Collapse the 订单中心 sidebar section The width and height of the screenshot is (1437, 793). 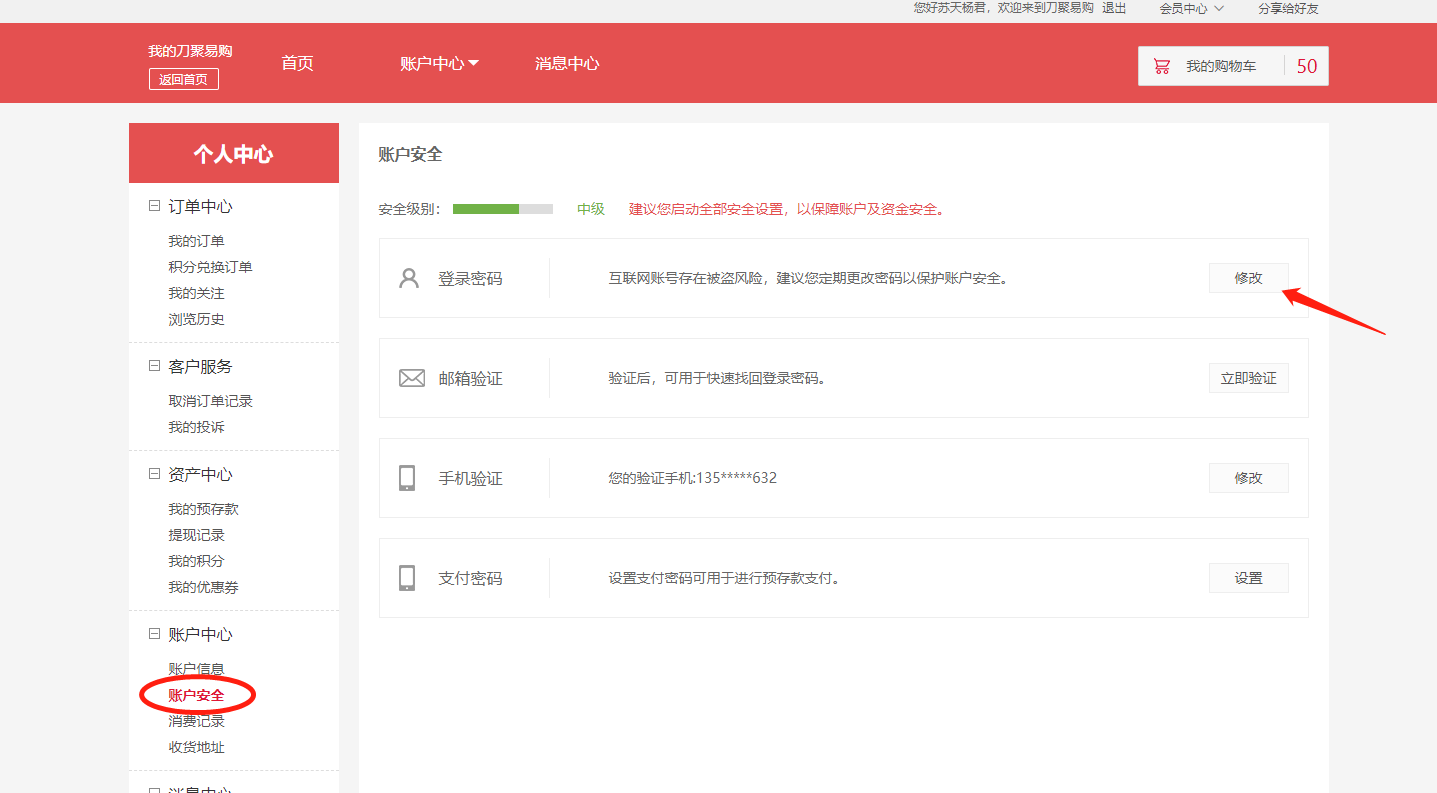154,206
